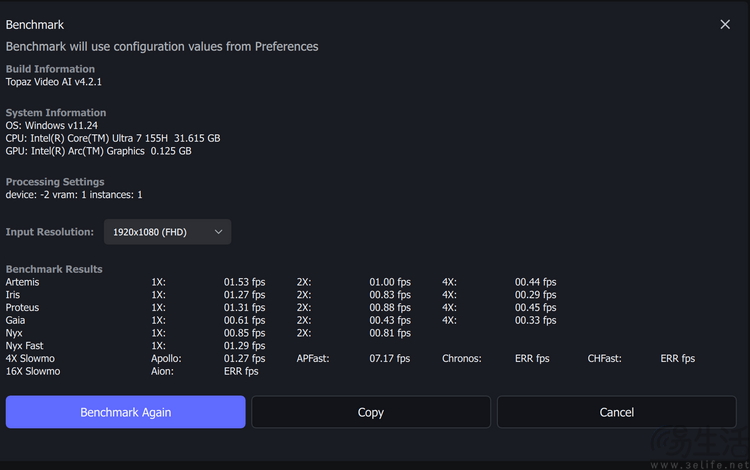
Task: Click the GPU Intel Arc Graphics line
Action: [x=99, y=151]
